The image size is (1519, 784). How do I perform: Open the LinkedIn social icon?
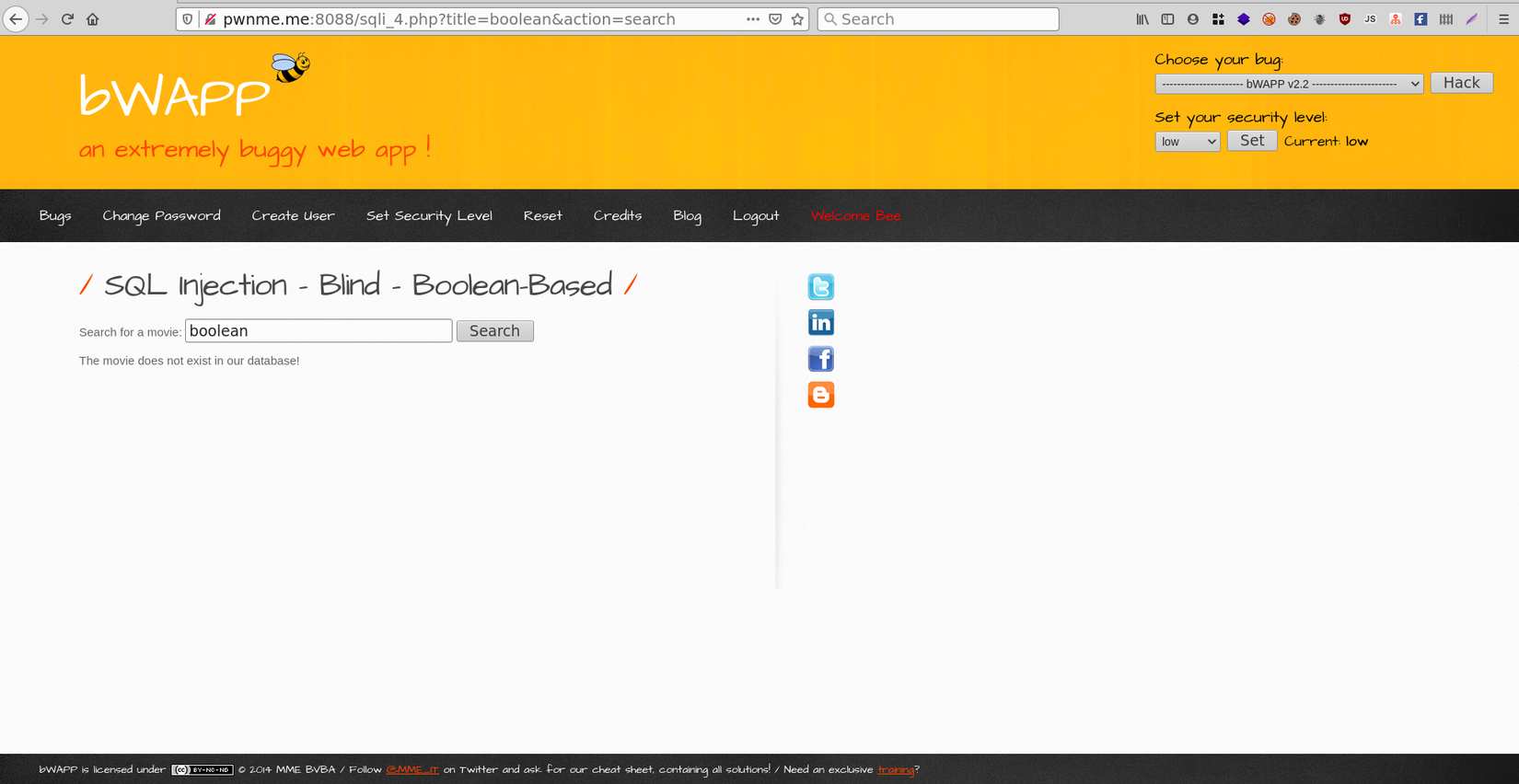tap(821, 323)
